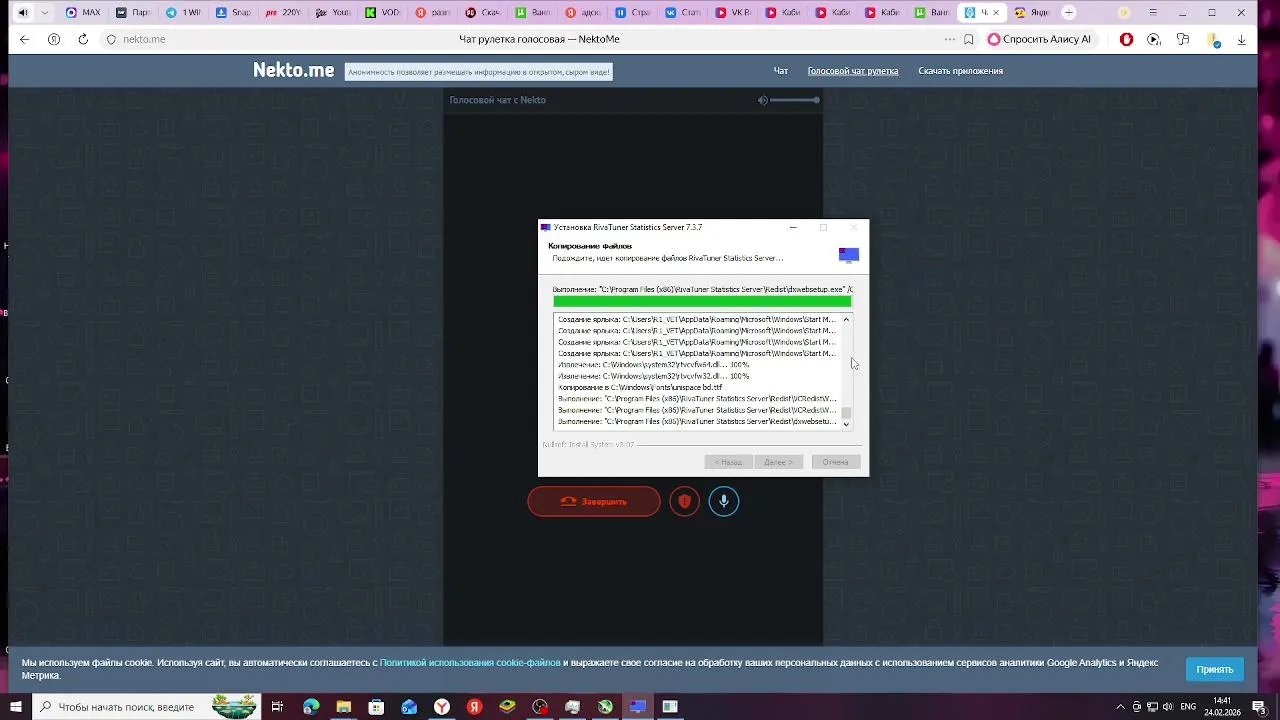The width and height of the screenshot is (1280, 720).
Task: Open Скачать приложения link
Action: [960, 71]
